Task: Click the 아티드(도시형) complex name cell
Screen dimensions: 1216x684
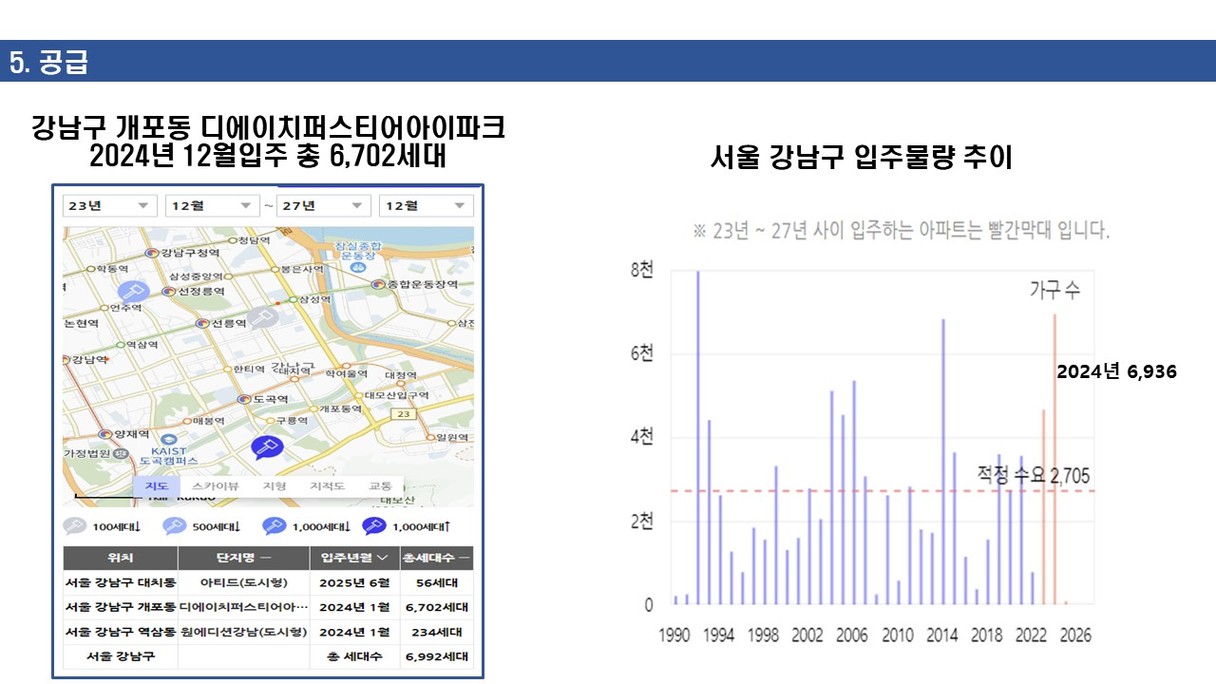Action: (x=245, y=583)
